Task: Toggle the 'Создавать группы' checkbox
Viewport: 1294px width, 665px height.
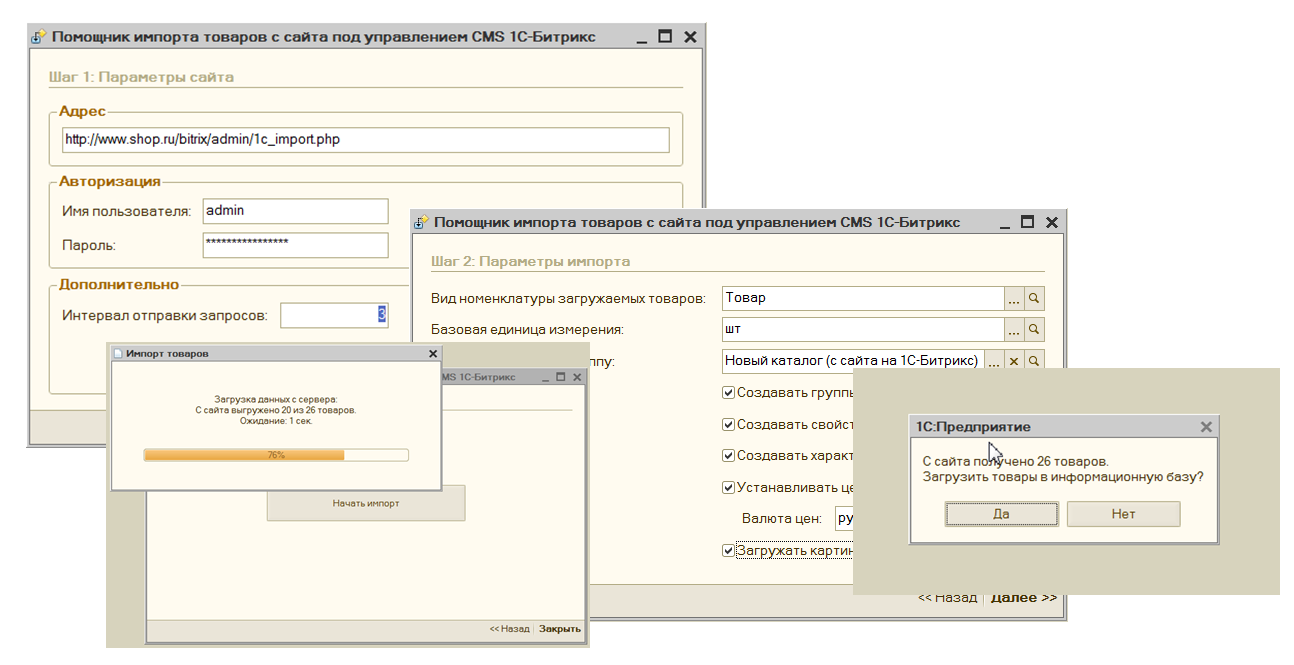Action: [x=728, y=393]
